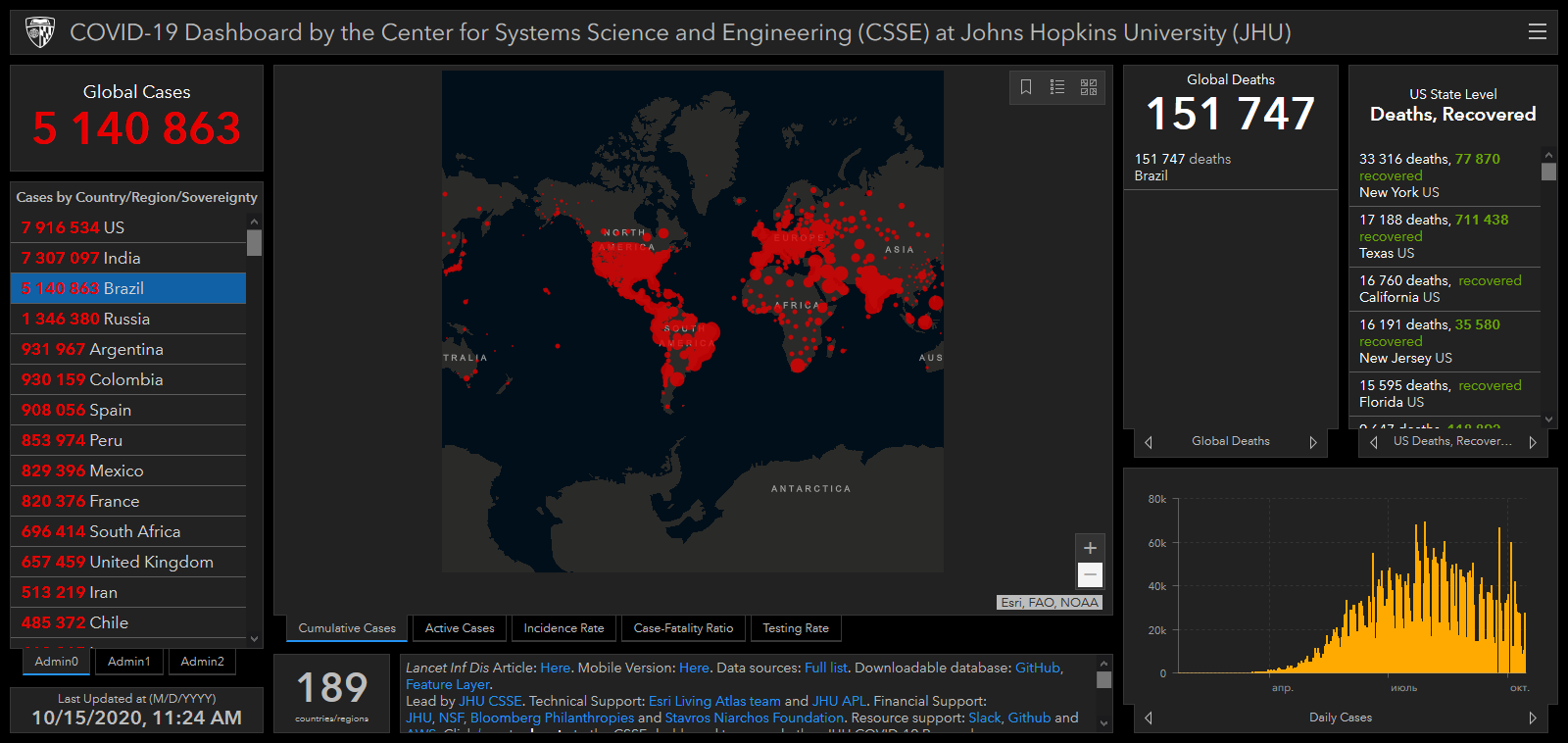Image resolution: width=1568 pixels, height=743 pixels.
Task: Open the JHU APL link
Action: [x=840, y=701]
